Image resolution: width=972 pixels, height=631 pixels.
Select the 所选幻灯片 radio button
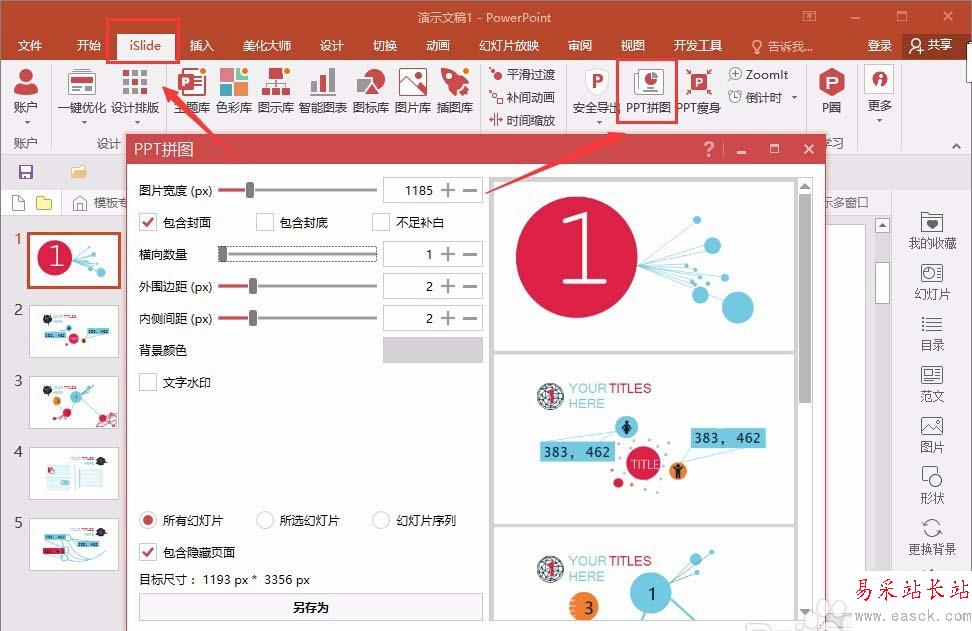(x=265, y=519)
